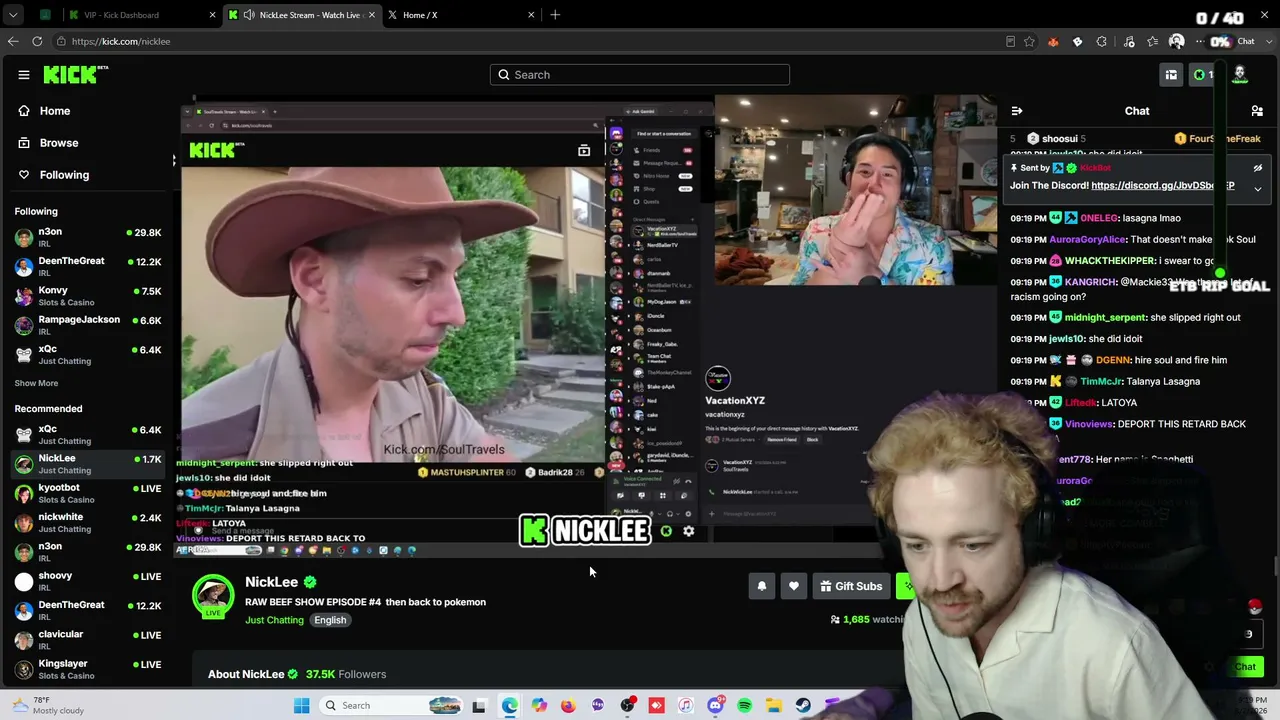Open the tab list dropdown

coord(13,15)
